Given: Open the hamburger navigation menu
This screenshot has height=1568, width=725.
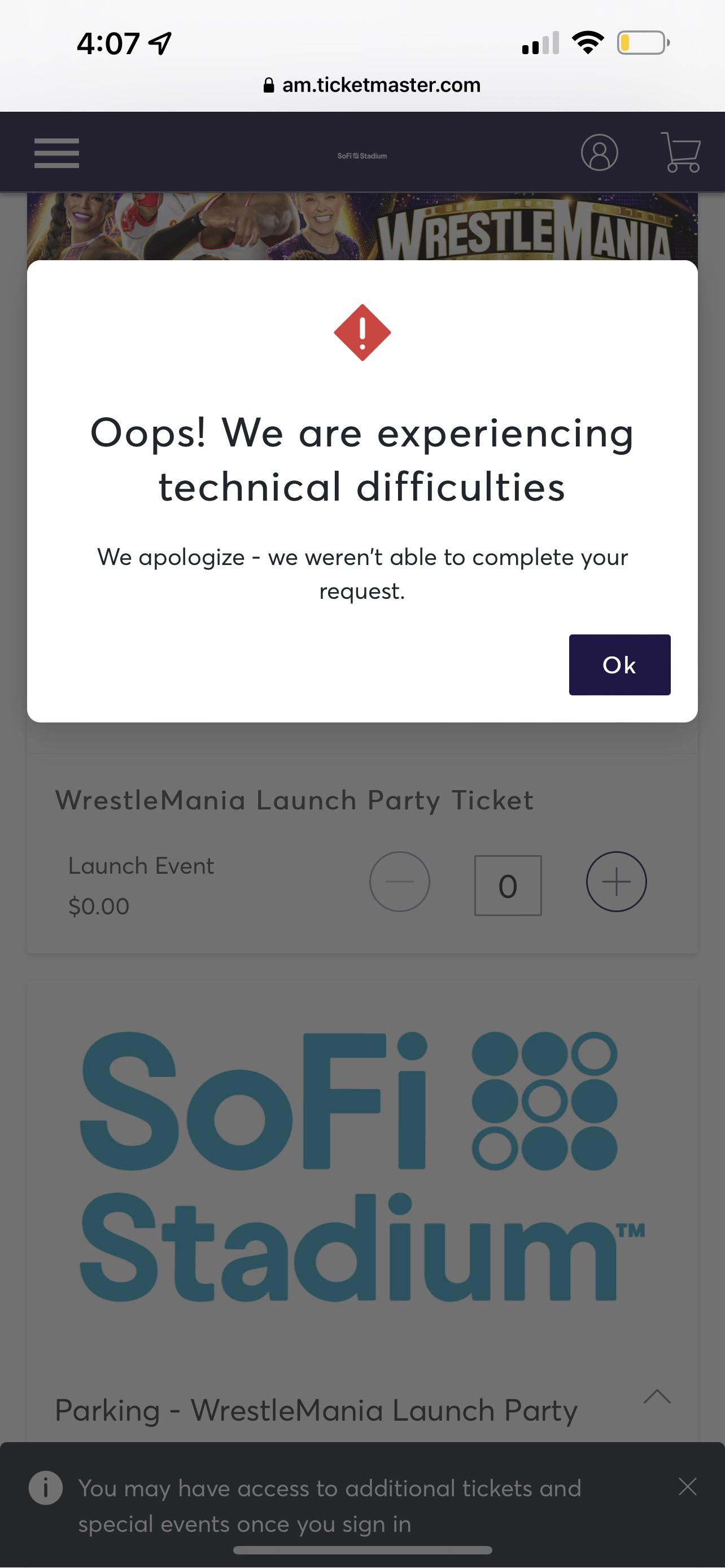Looking at the screenshot, I should click(x=56, y=154).
